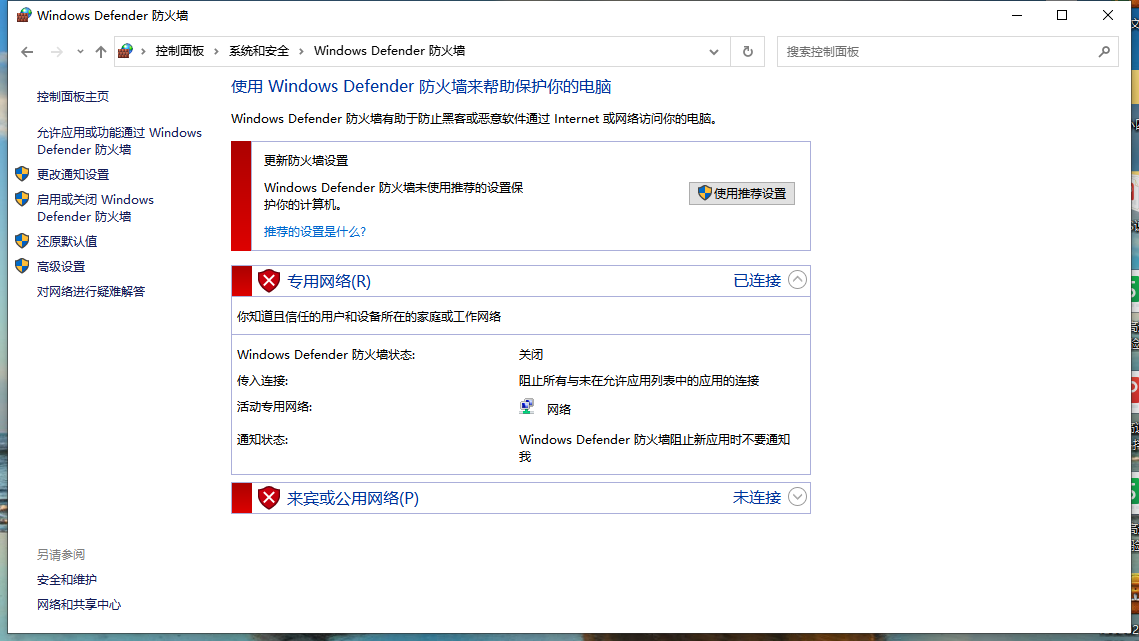Expand address bar history dropdown

[713, 52]
